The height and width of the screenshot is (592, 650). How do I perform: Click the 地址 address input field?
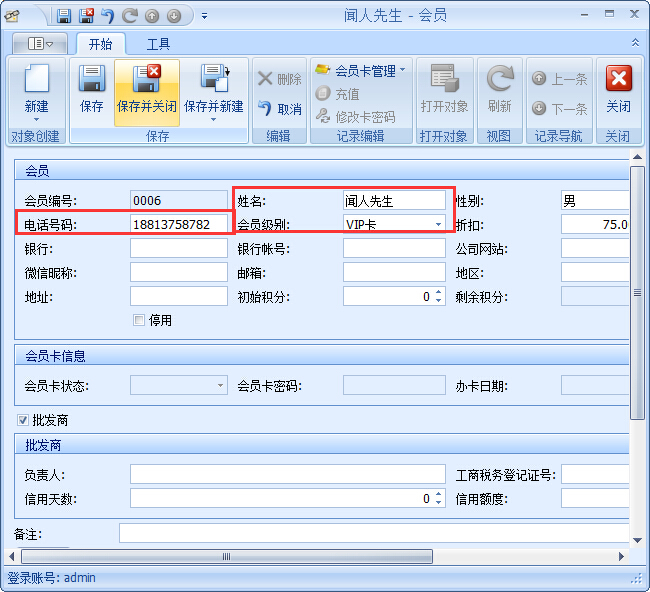pyautogui.click(x=179, y=296)
